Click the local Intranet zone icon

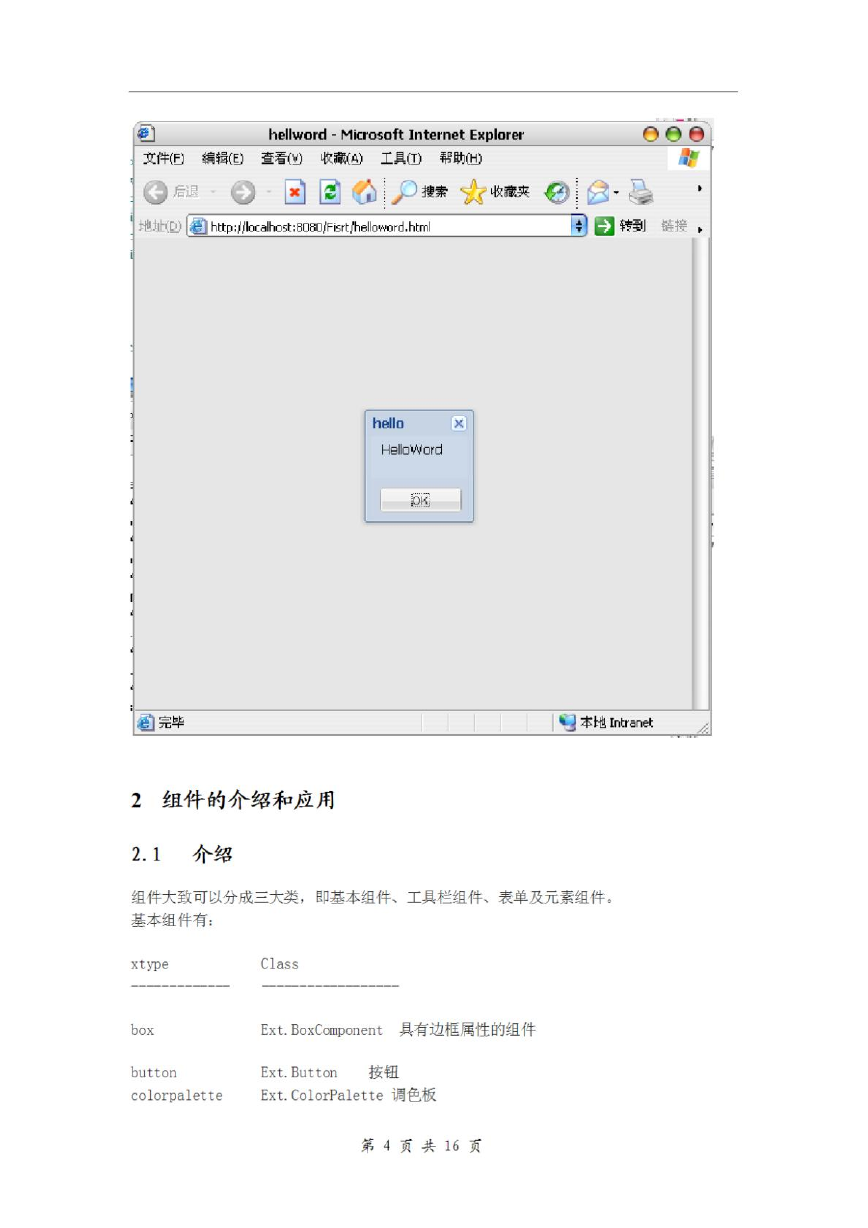[567, 721]
